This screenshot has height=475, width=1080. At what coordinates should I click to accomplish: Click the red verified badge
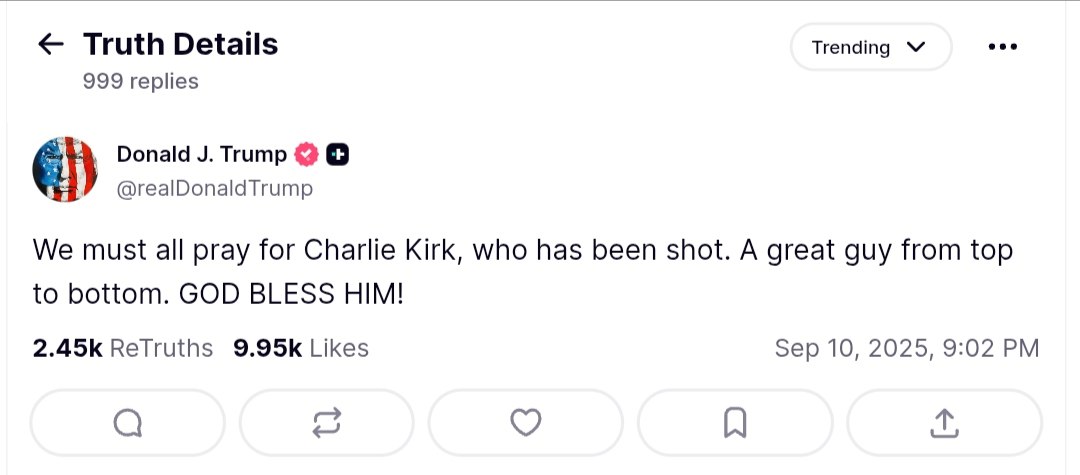(x=306, y=155)
